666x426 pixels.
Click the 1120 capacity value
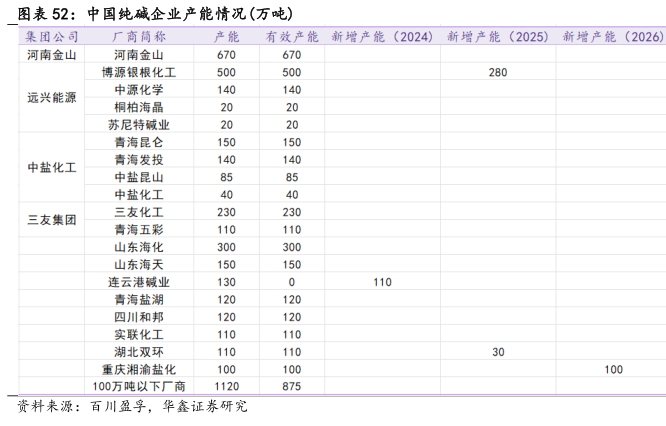(x=227, y=386)
